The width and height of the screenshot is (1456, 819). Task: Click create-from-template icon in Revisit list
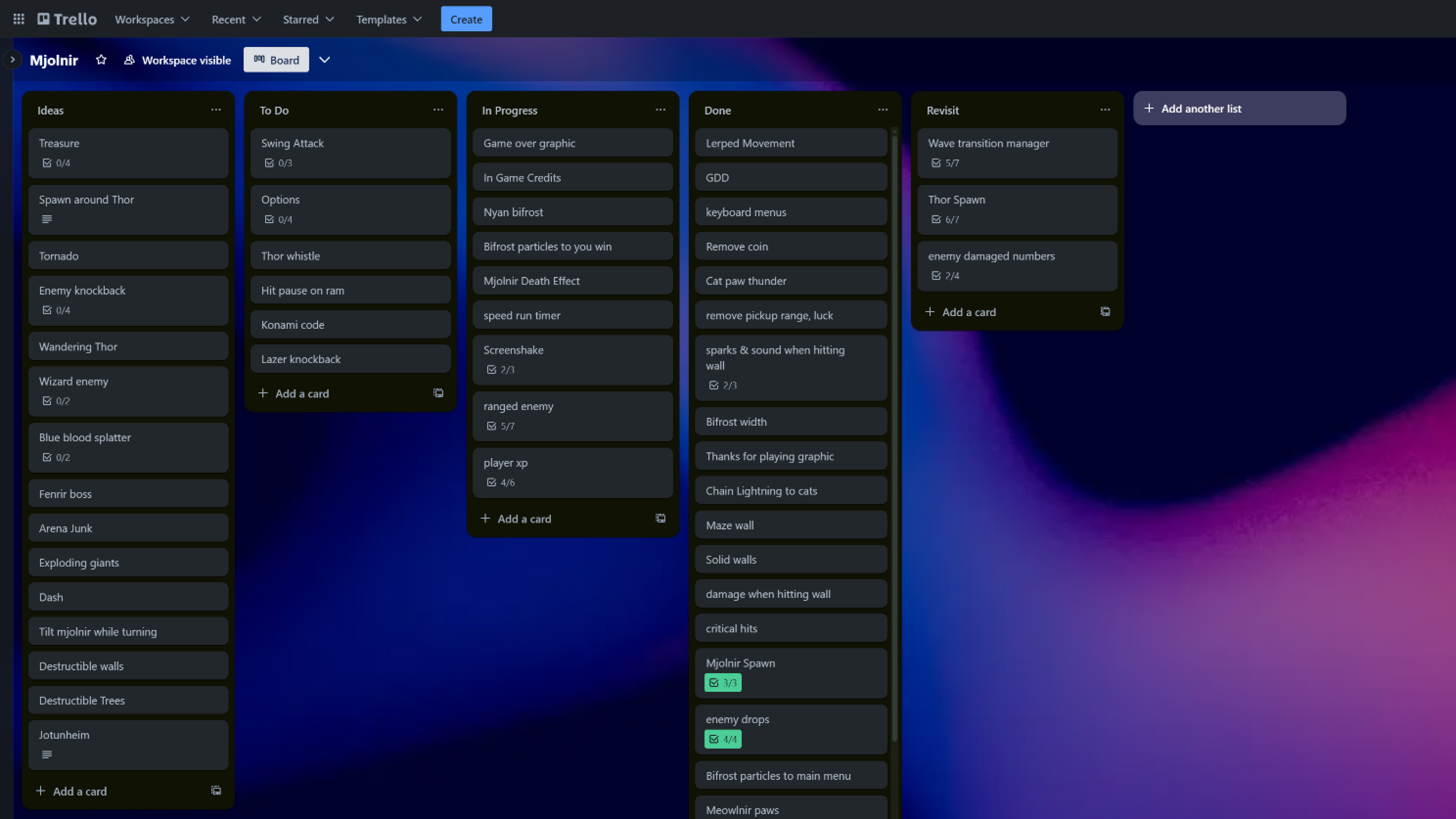pyautogui.click(x=1105, y=312)
